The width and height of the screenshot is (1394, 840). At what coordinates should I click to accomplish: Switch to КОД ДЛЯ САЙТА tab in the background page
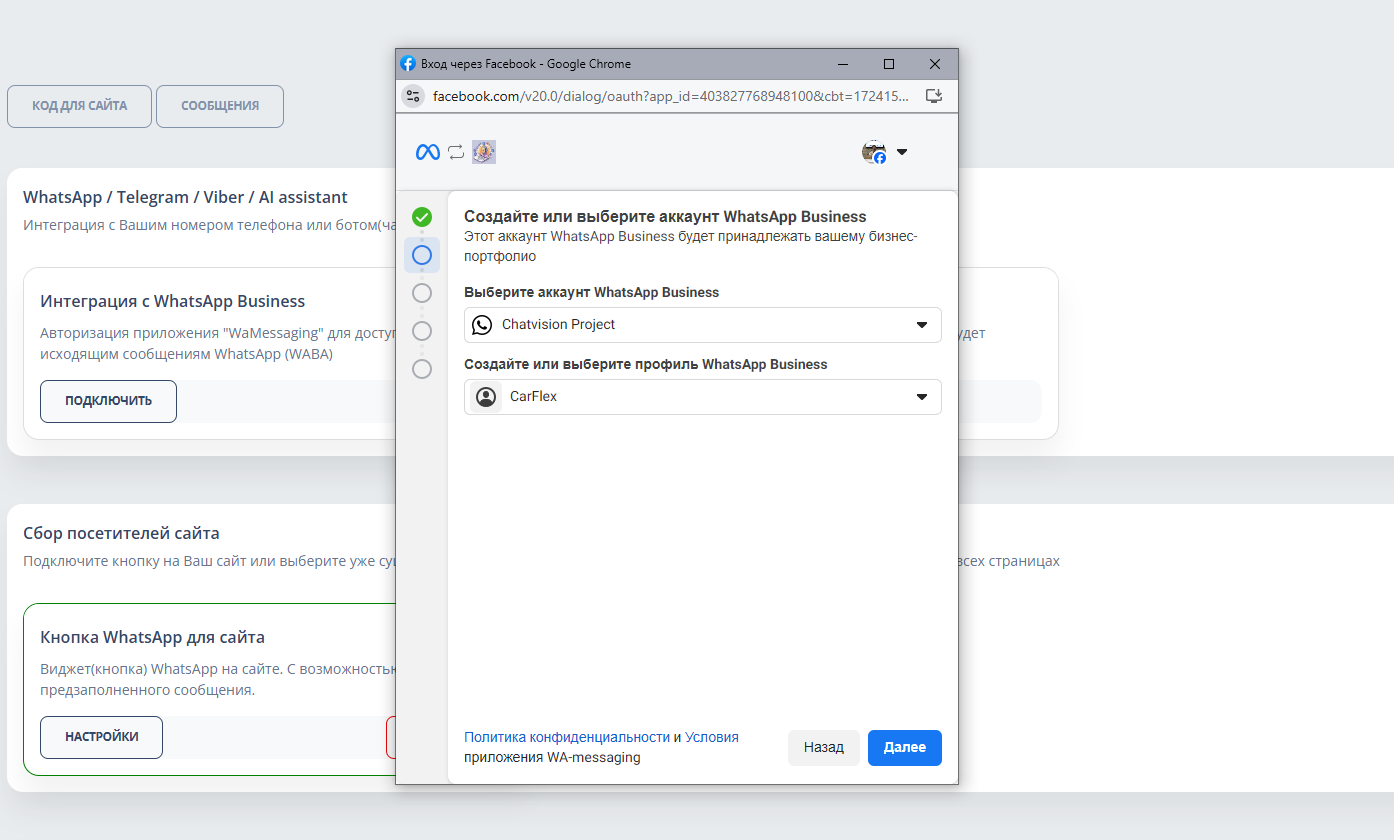click(x=80, y=106)
